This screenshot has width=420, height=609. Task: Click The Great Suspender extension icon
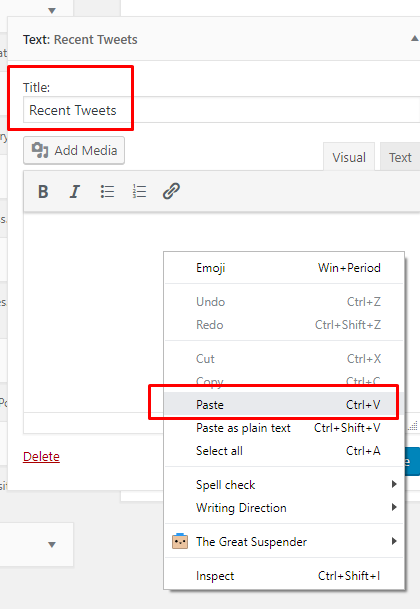[x=180, y=541]
